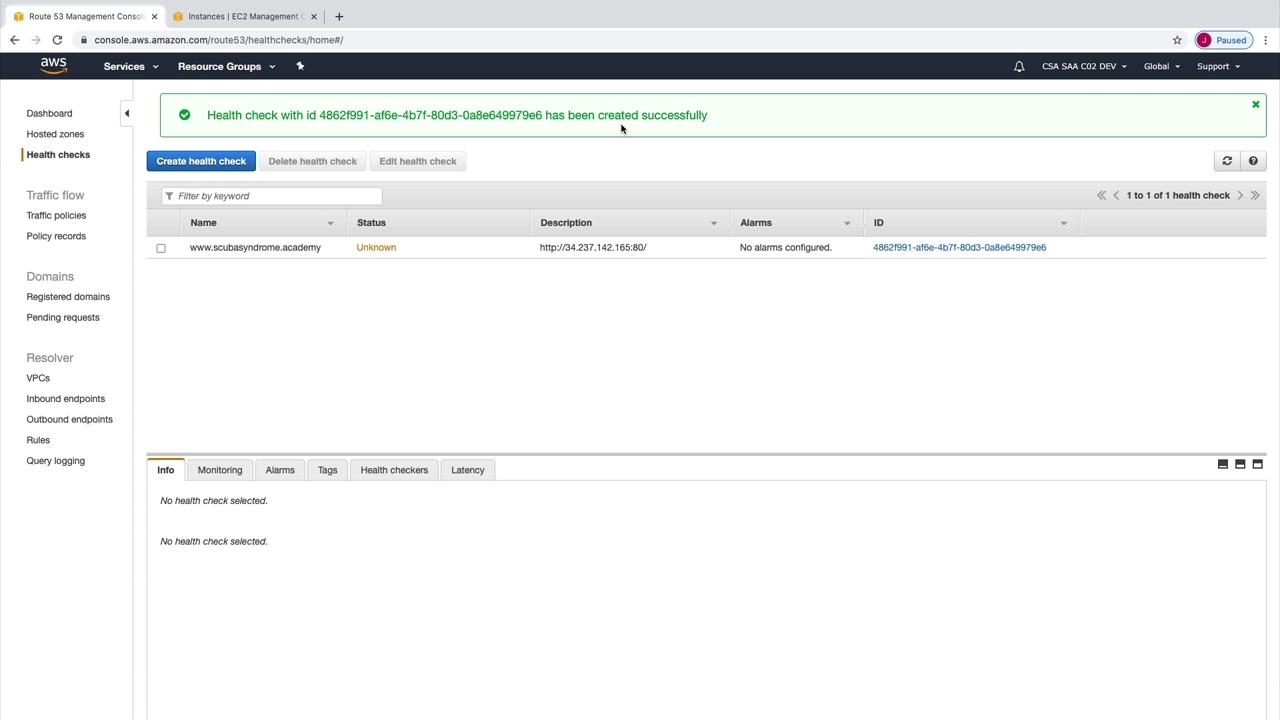Screen dimensions: 1280x720
Task: Go to first page of health checks
Action: click(x=1101, y=195)
